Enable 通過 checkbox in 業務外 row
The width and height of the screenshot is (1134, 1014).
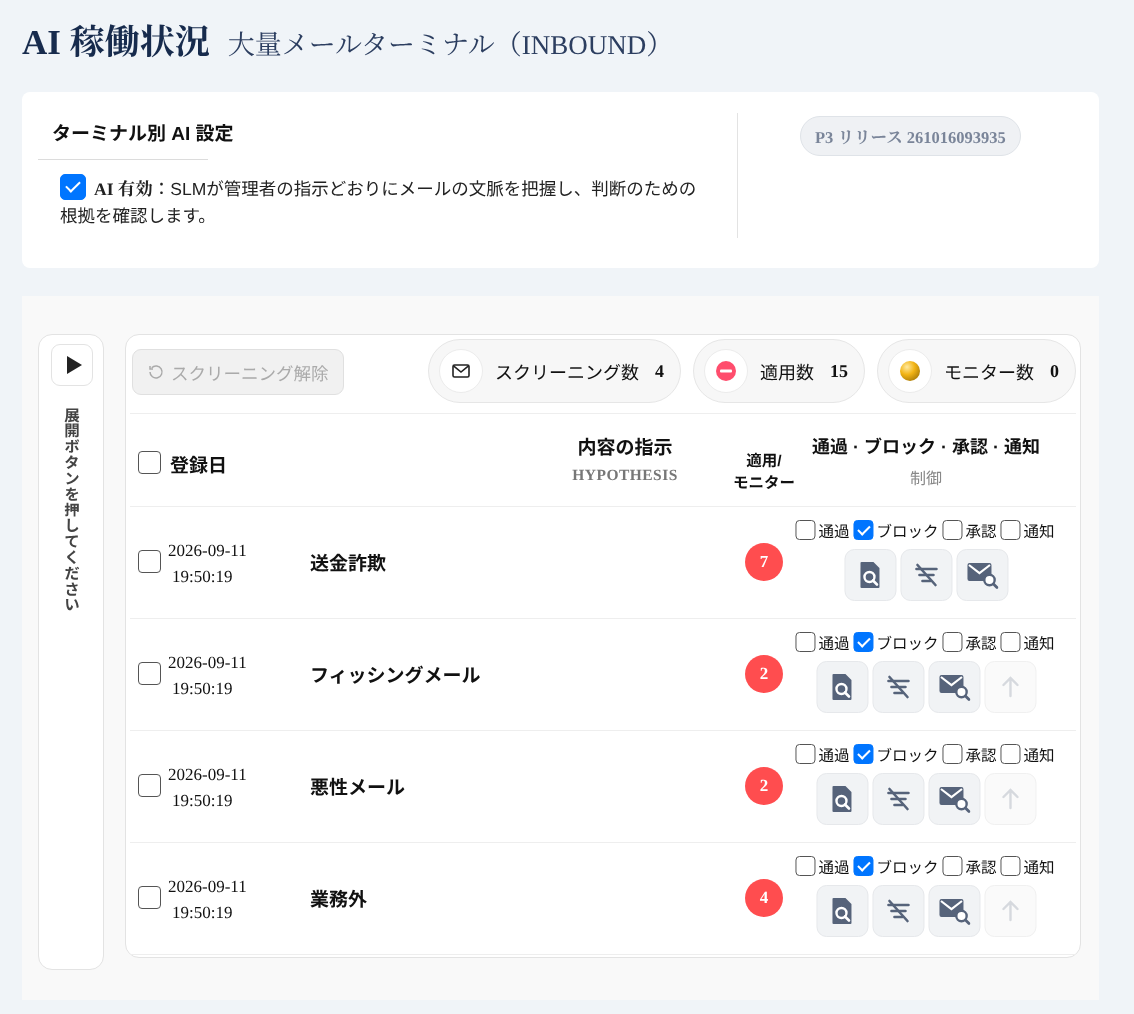[x=805, y=866]
